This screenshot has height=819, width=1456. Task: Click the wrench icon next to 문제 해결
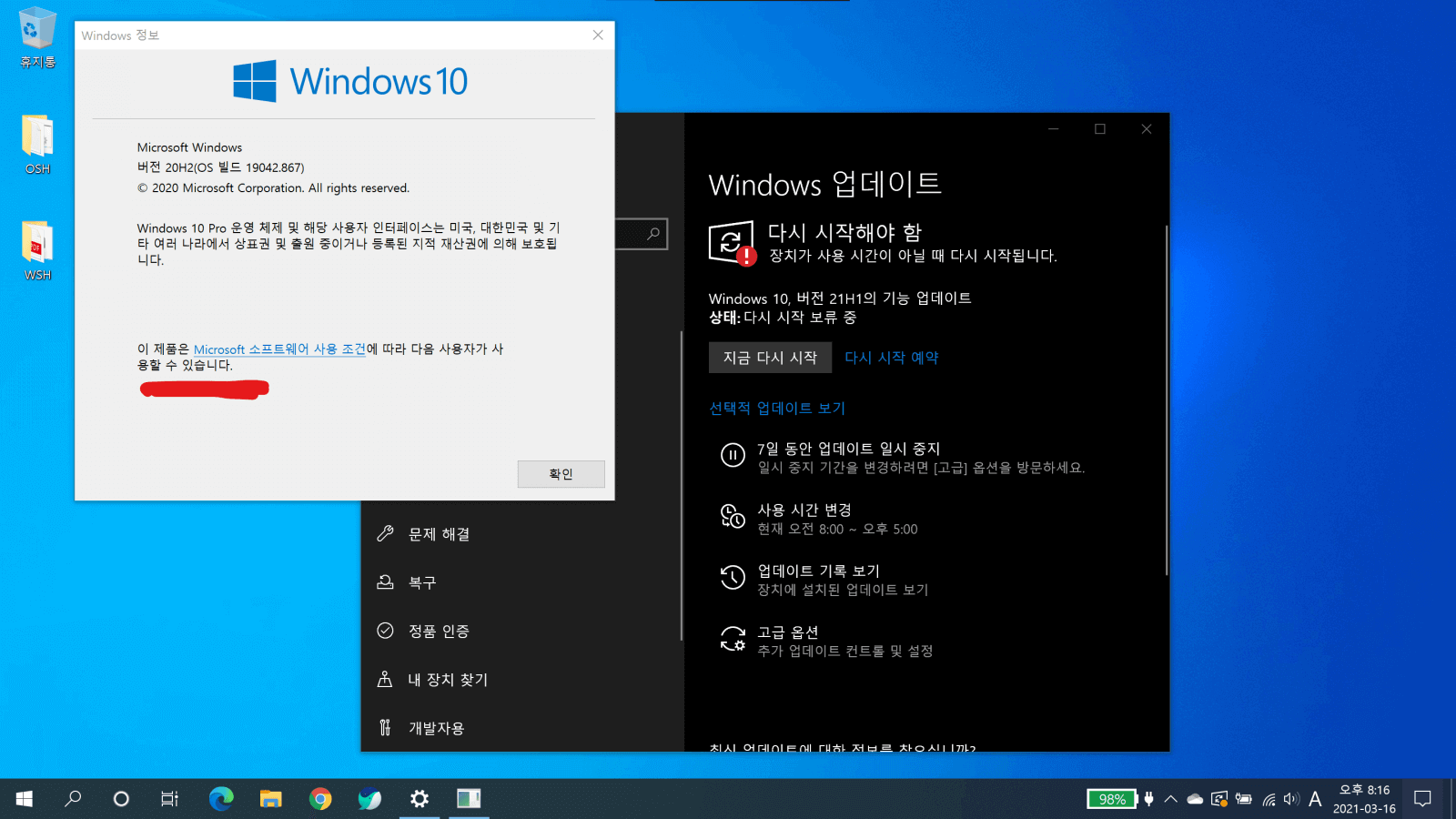tap(385, 534)
